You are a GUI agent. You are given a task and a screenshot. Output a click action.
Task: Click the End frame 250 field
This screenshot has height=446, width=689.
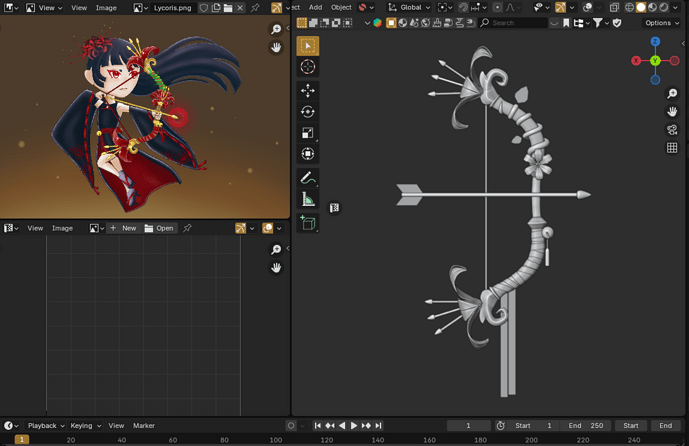(x=585, y=425)
